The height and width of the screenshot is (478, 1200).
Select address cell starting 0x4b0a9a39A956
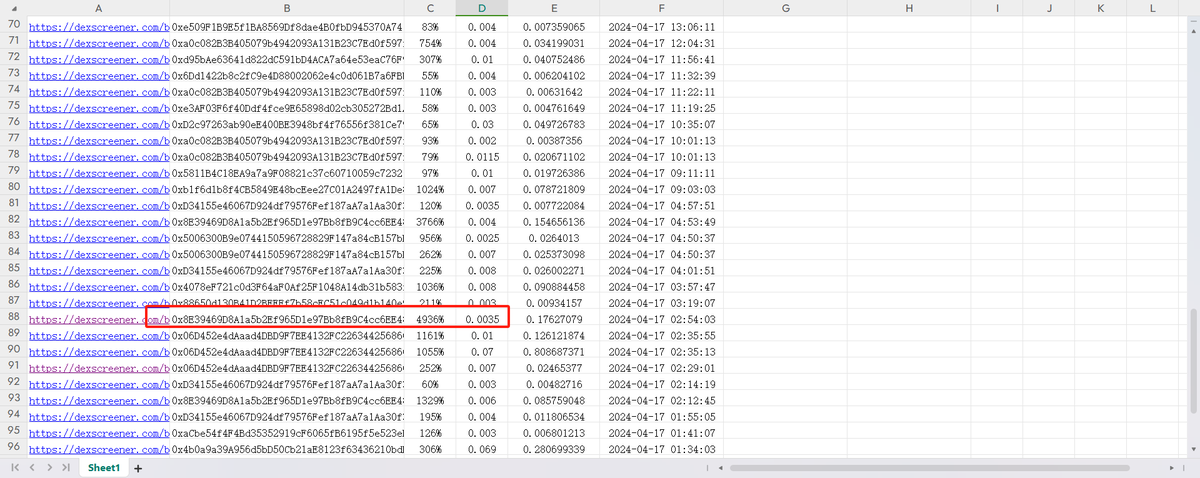[287, 450]
